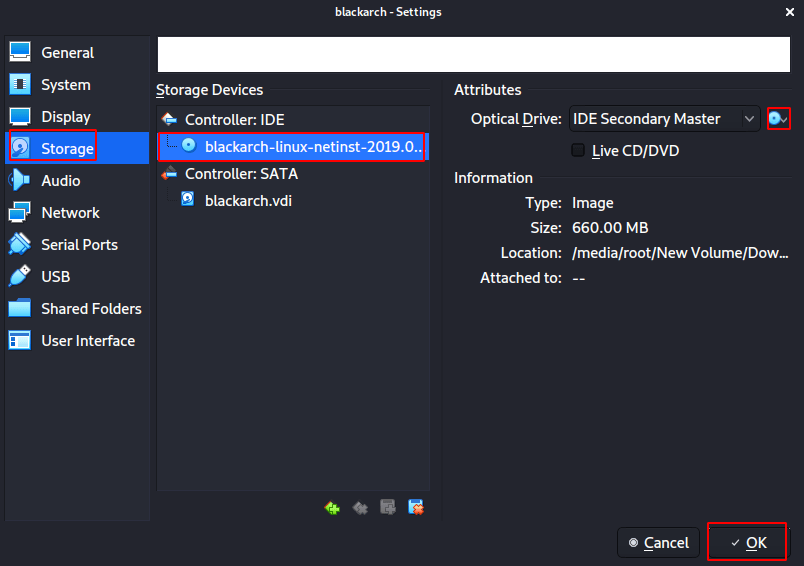Image resolution: width=804 pixels, height=566 pixels.
Task: Select Controller: IDE in storage tree
Action: (x=293, y=120)
